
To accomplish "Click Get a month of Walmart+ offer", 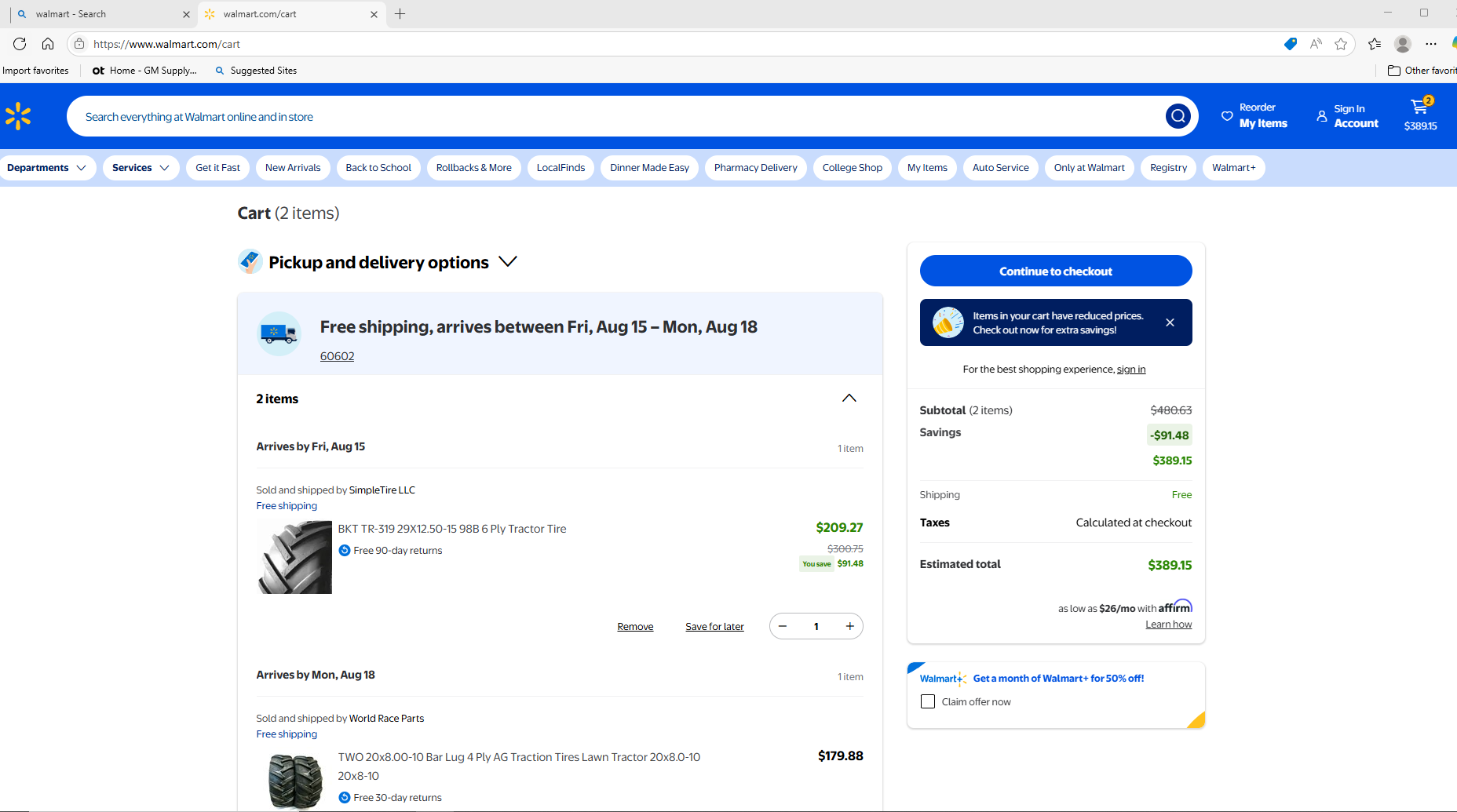I will [x=1058, y=679].
